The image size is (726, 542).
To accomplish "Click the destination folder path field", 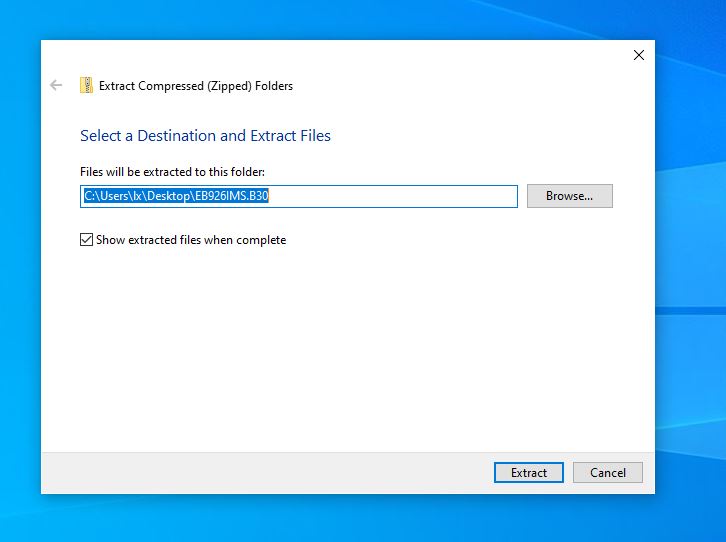I will pyautogui.click(x=299, y=196).
